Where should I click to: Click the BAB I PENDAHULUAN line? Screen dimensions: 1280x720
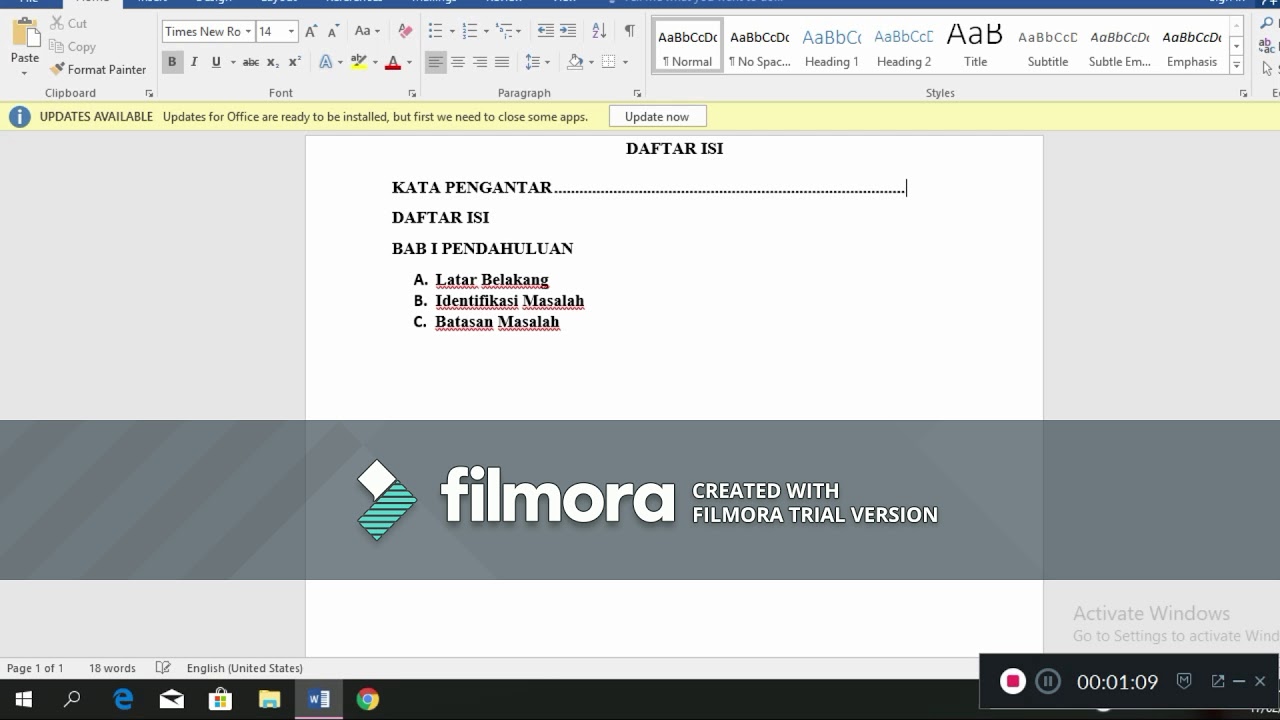click(x=482, y=248)
